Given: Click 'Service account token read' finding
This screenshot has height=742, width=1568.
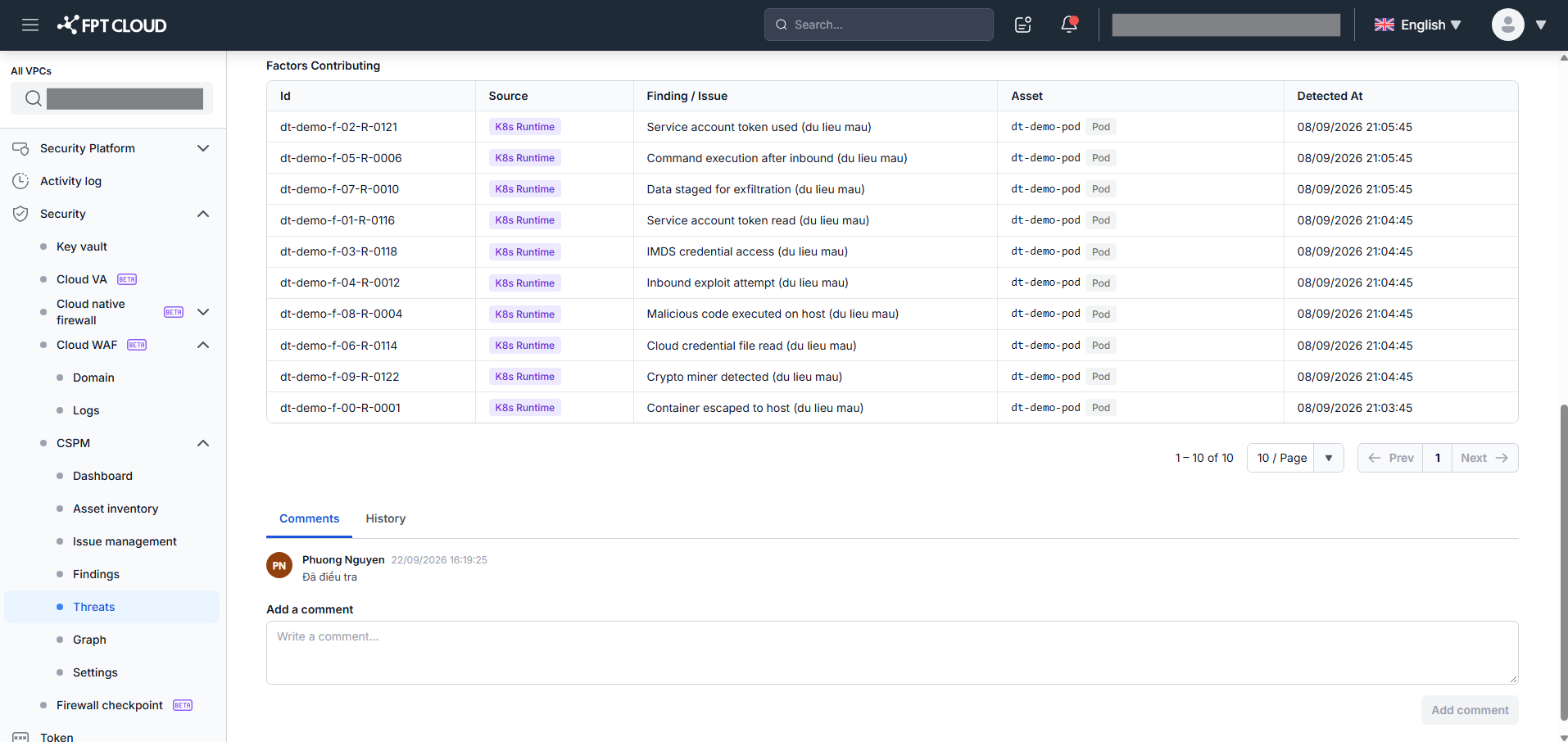Looking at the screenshot, I should point(758,220).
